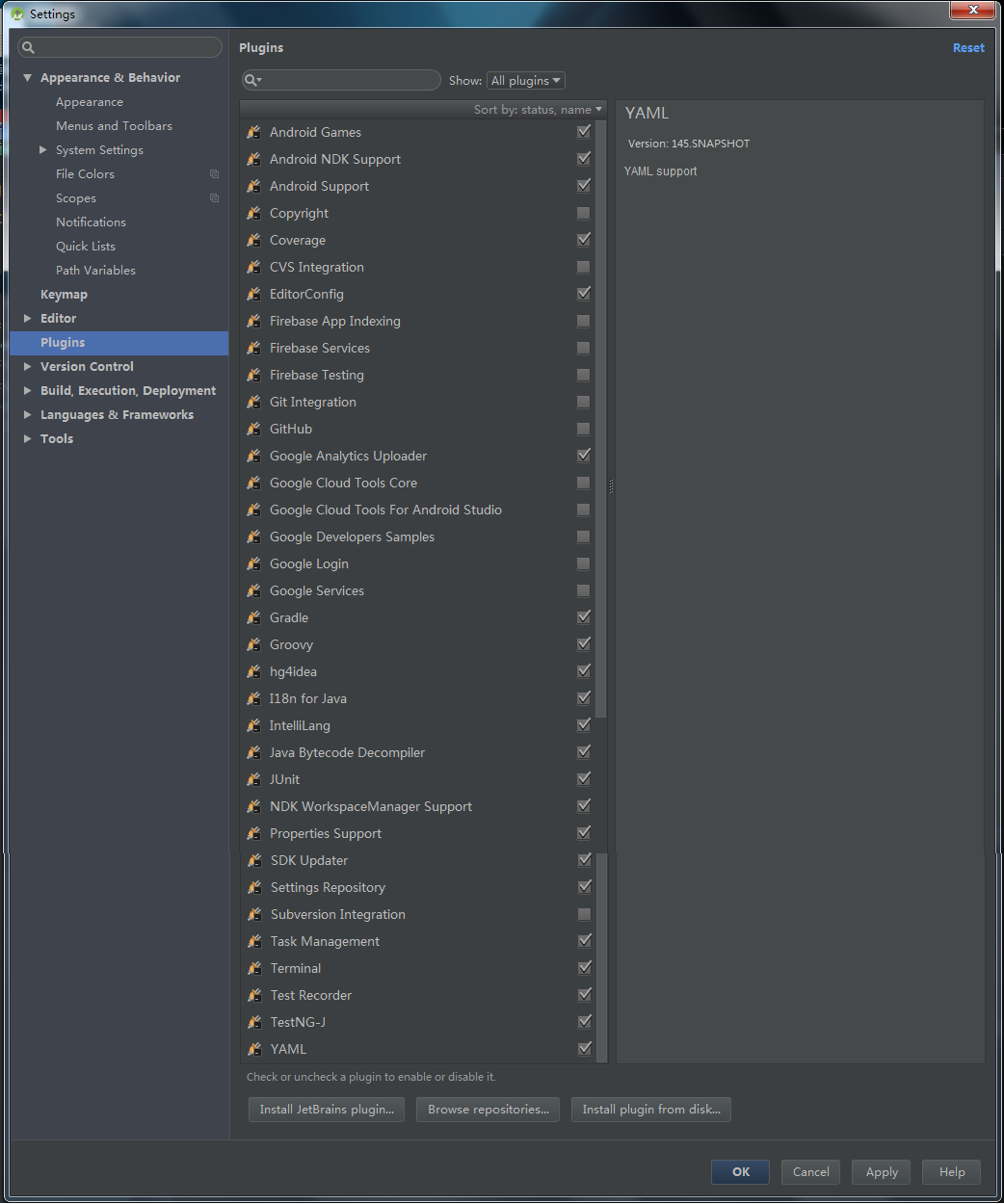
Task: Click the plugin icon next to YAML
Action: (x=254, y=1049)
